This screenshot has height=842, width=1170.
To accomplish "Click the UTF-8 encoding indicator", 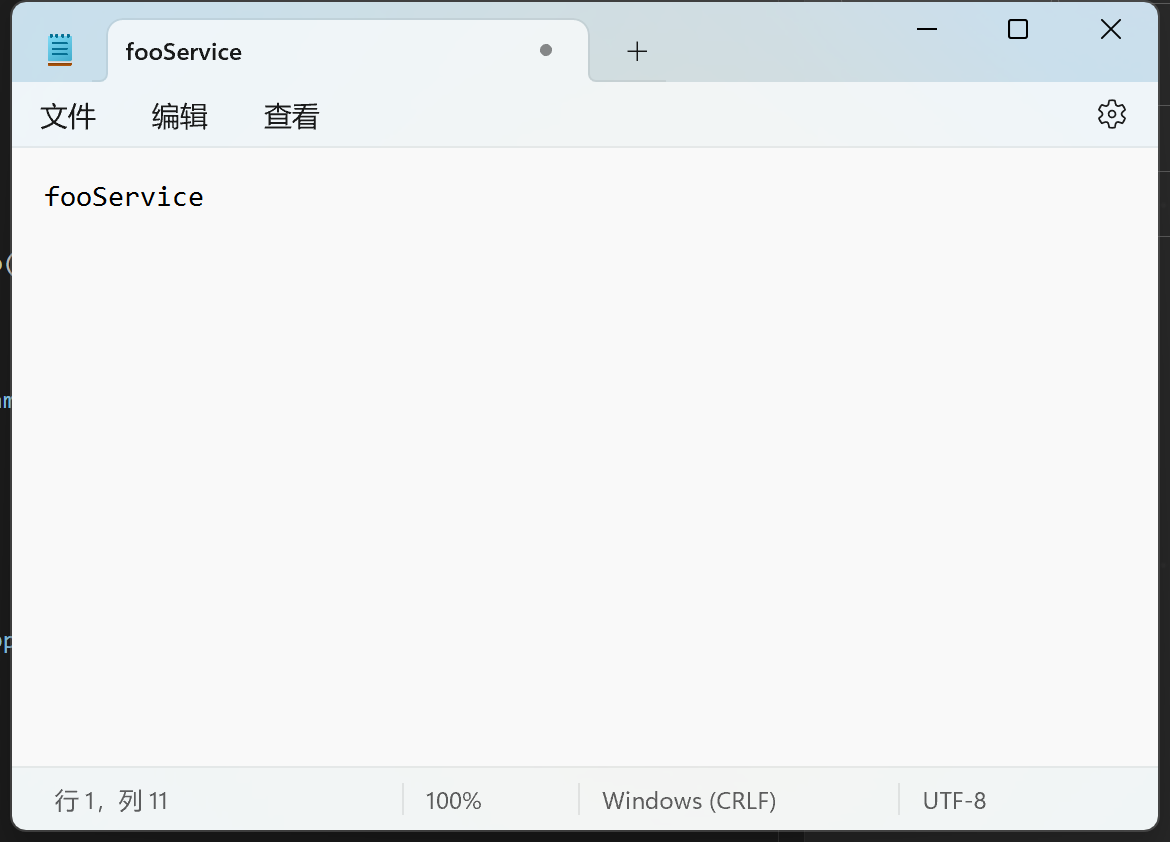I will click(x=954, y=801).
